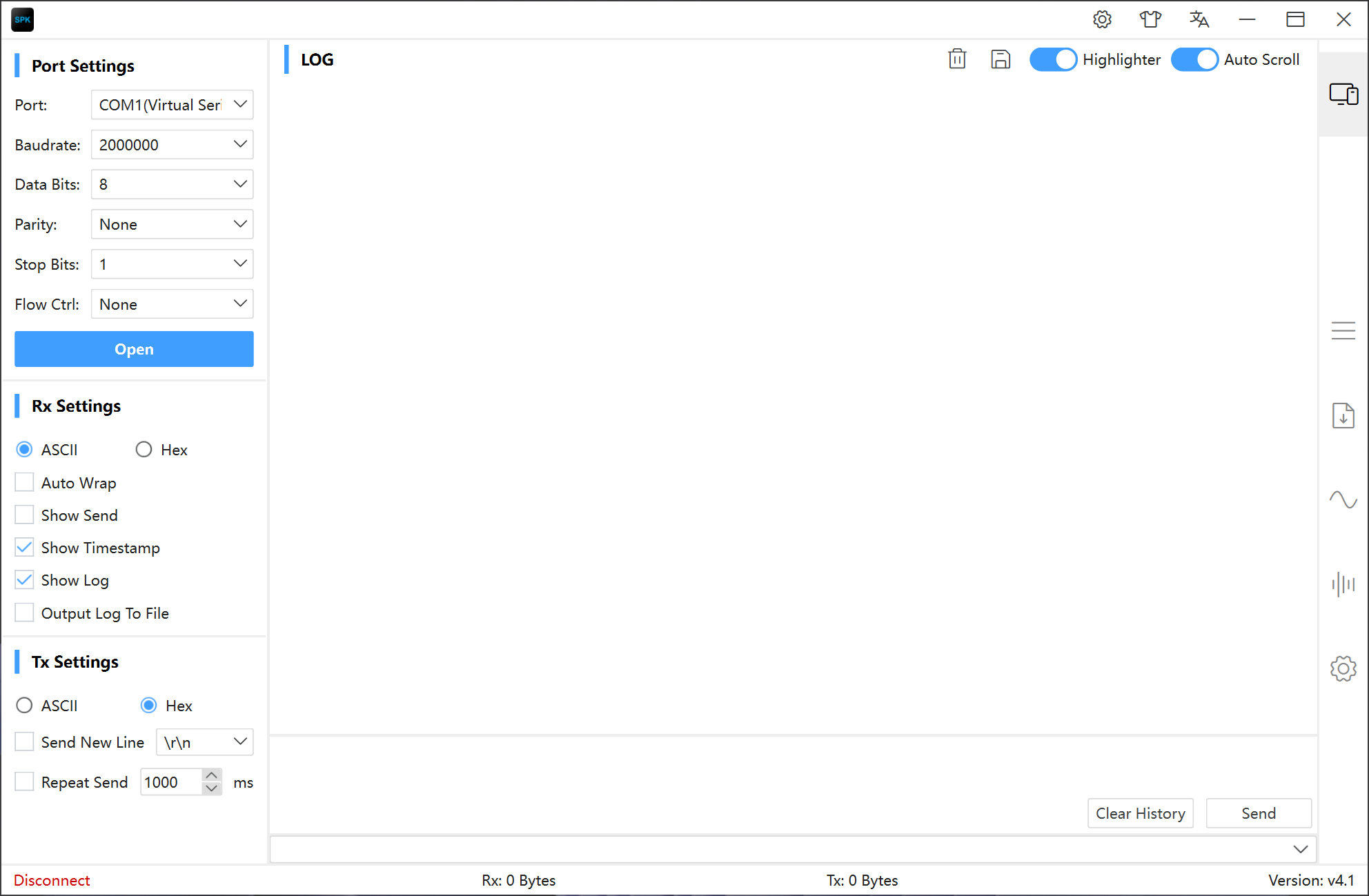
Task: Open the Flow Ctrl dropdown
Action: pyautogui.click(x=173, y=304)
